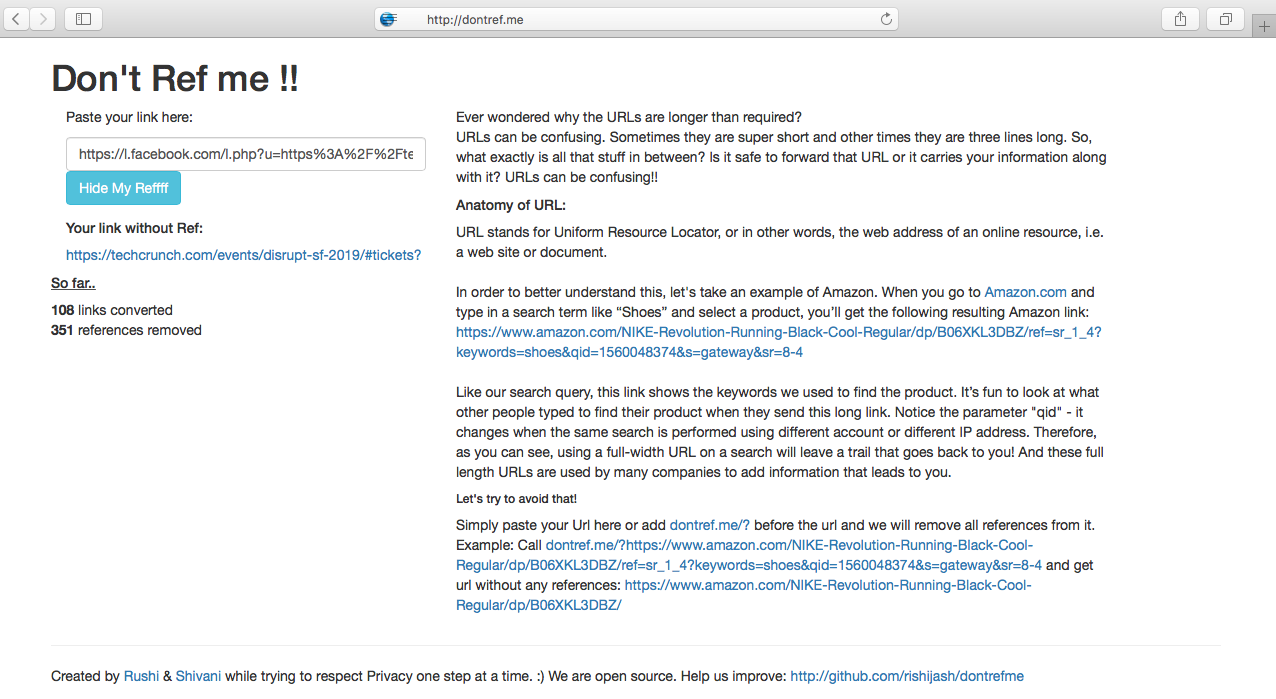Open a new tab with plus button
Viewport: 1276px width, 699px height.
tap(1264, 27)
